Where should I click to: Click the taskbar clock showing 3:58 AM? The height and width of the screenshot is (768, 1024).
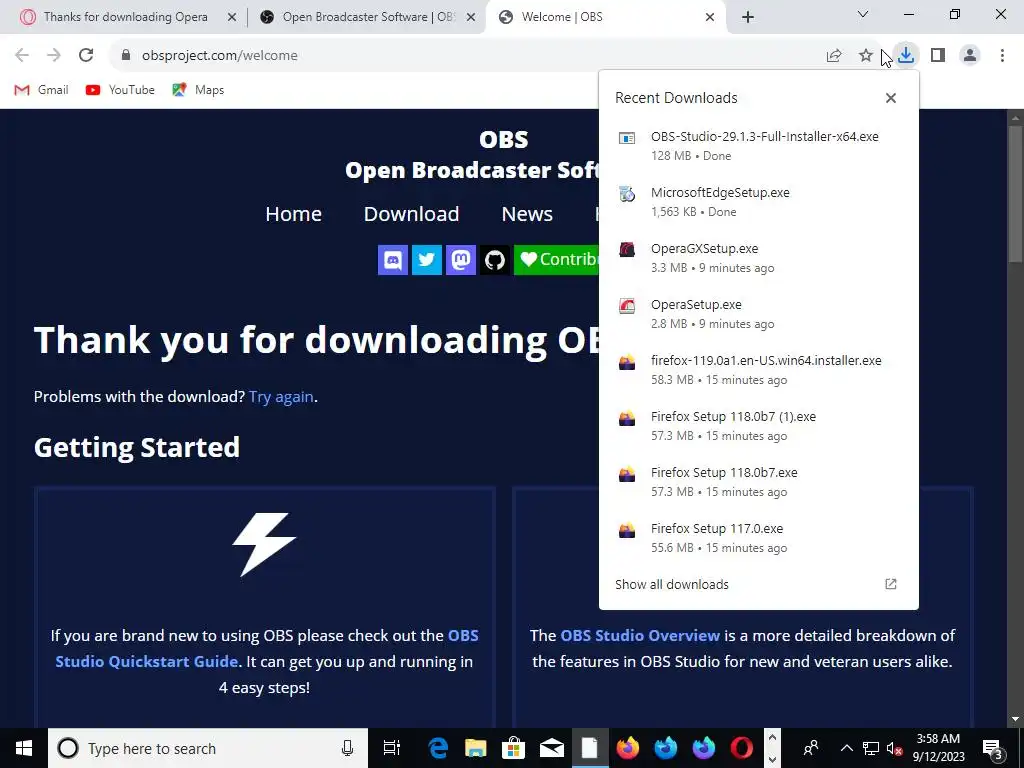(x=938, y=748)
